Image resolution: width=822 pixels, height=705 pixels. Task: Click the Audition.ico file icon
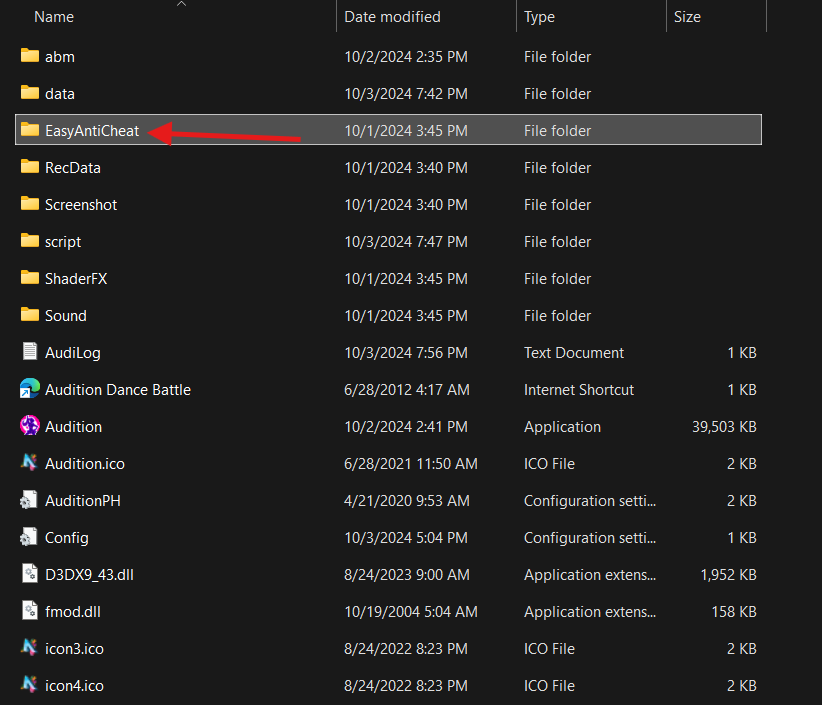[29, 463]
